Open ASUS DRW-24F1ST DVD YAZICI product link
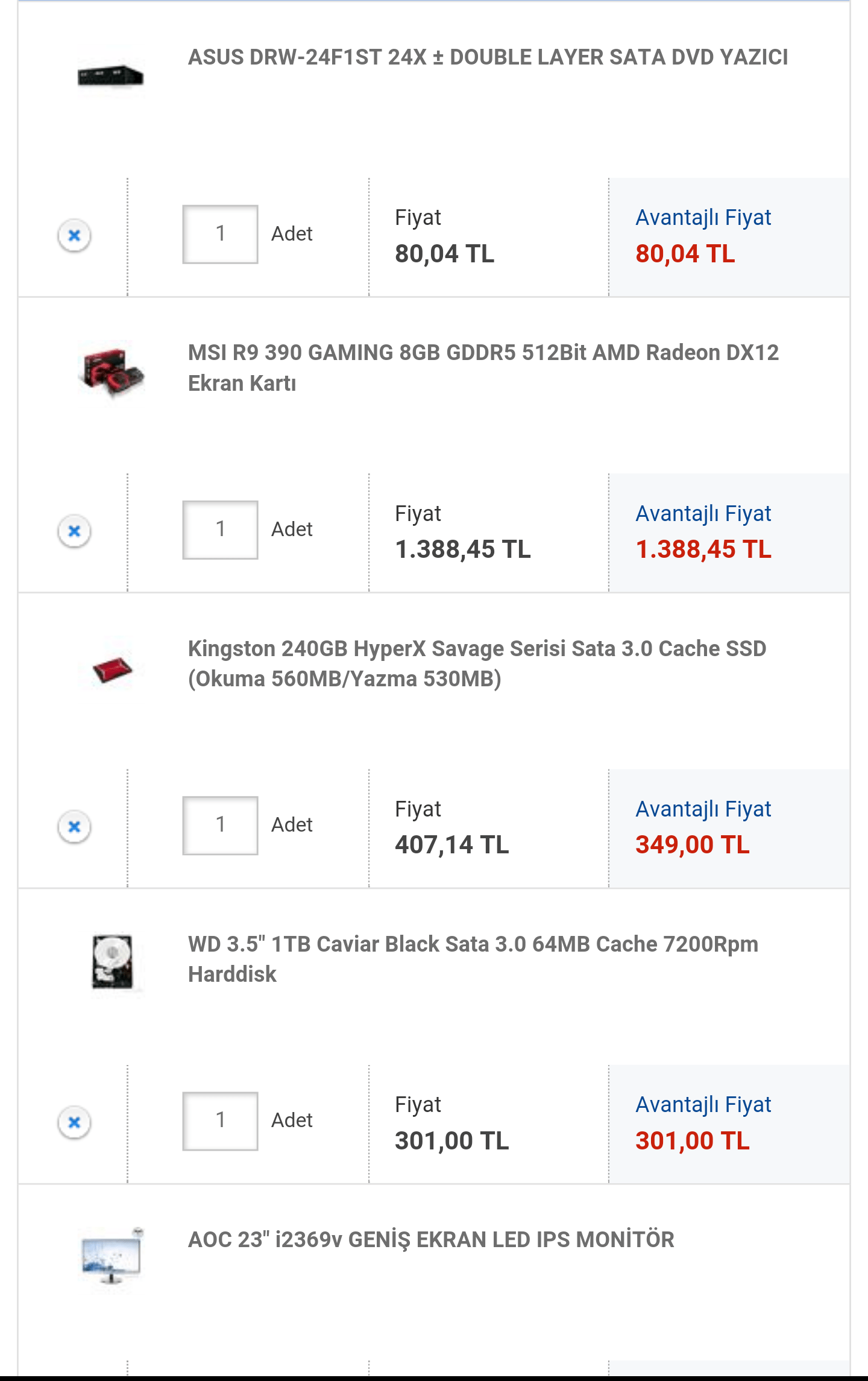Image resolution: width=868 pixels, height=1381 pixels. (x=488, y=57)
